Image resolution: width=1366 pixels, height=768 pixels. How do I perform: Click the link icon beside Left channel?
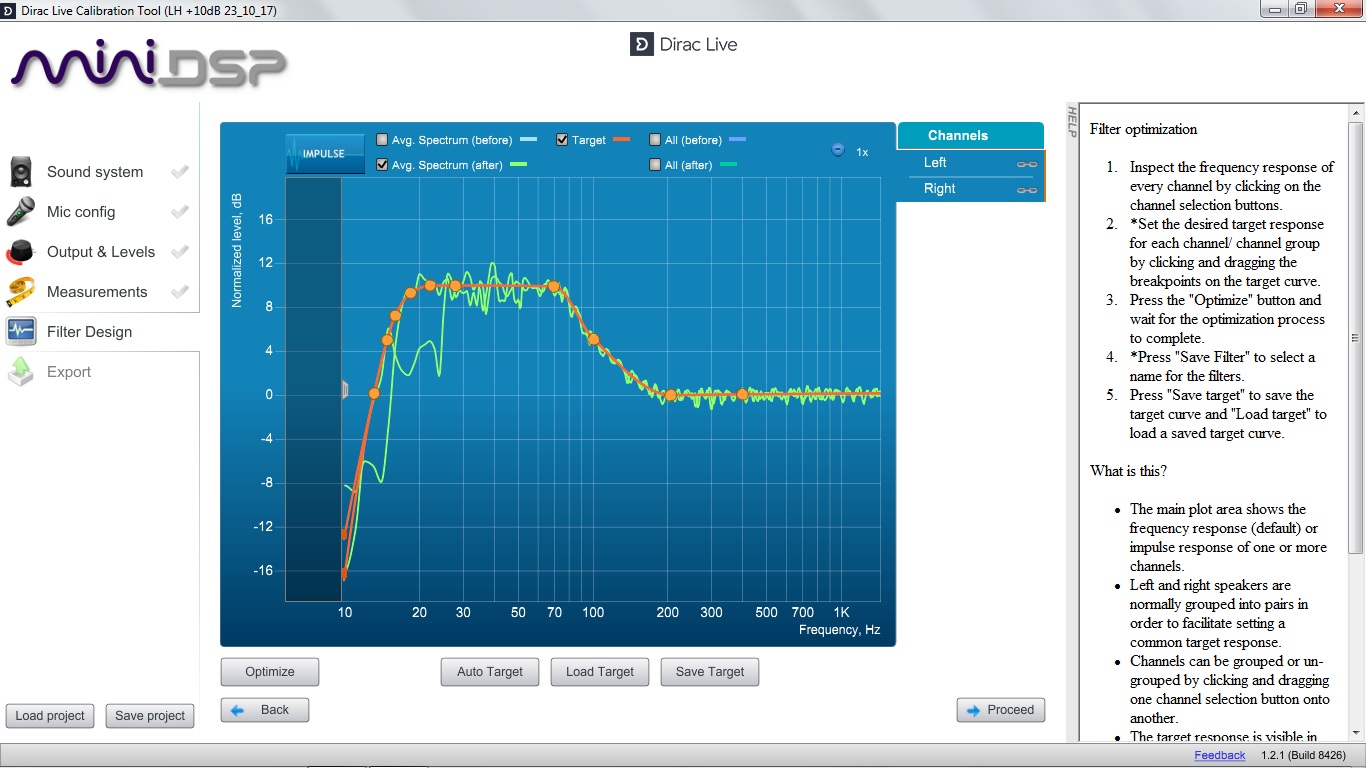click(x=1026, y=164)
